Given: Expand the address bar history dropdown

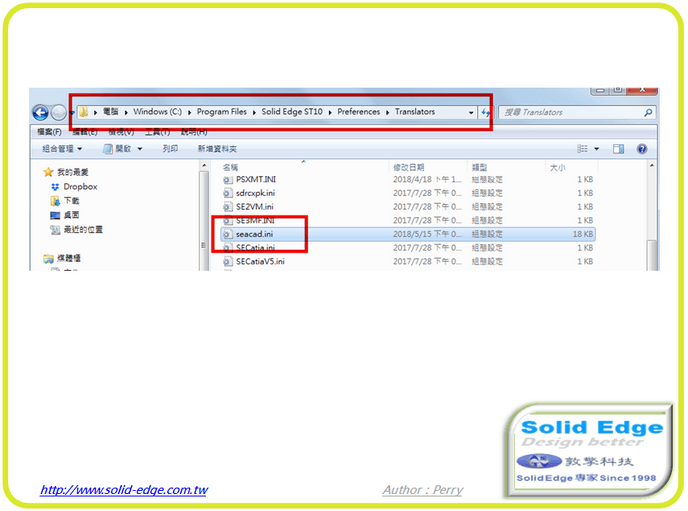Looking at the screenshot, I should pos(471,113).
